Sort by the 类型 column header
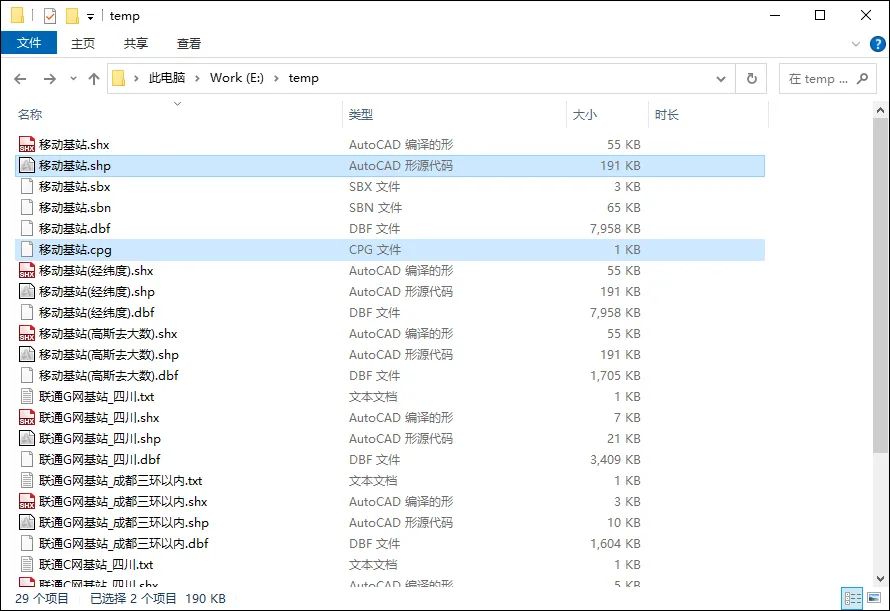The width and height of the screenshot is (890, 611). click(x=455, y=114)
